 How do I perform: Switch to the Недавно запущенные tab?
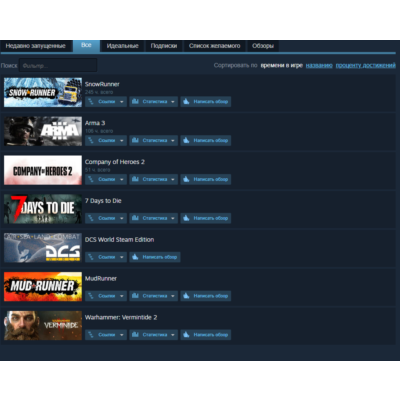(x=36, y=46)
